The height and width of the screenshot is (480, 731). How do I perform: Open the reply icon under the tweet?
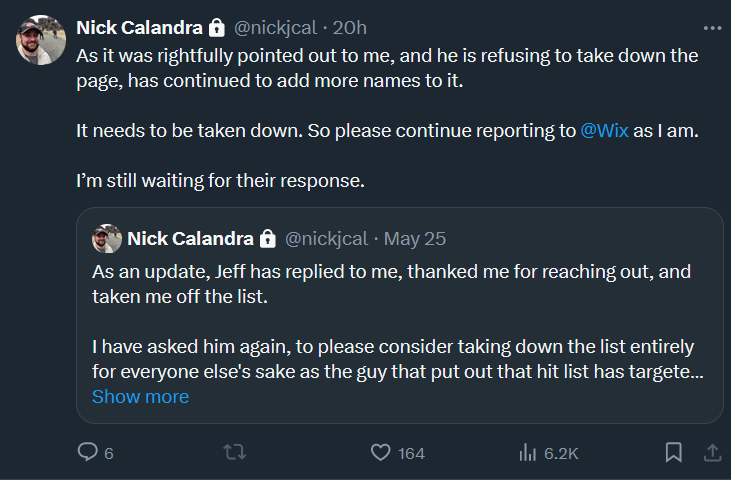(88, 453)
